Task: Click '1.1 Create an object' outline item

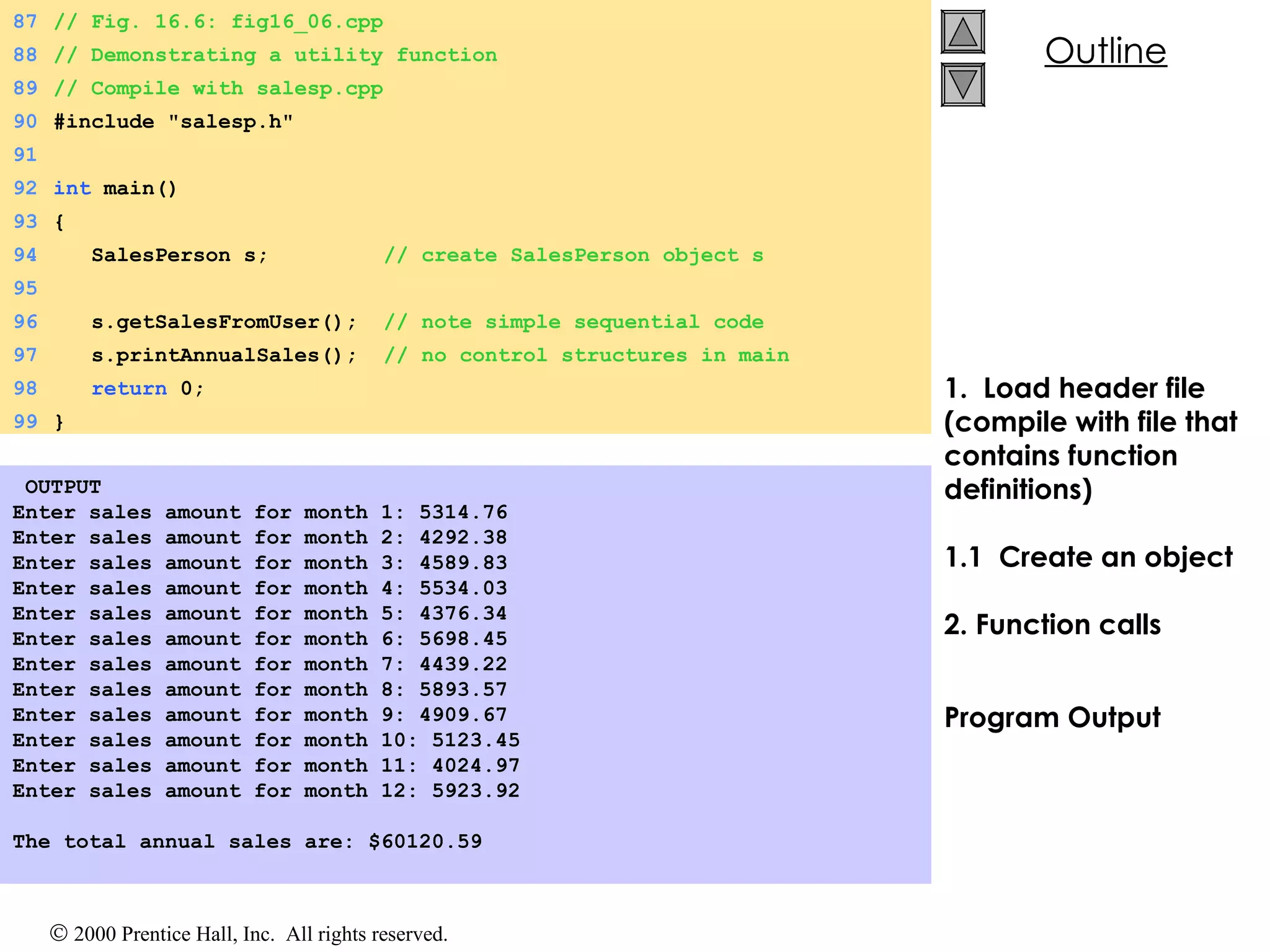Action: point(1088,558)
